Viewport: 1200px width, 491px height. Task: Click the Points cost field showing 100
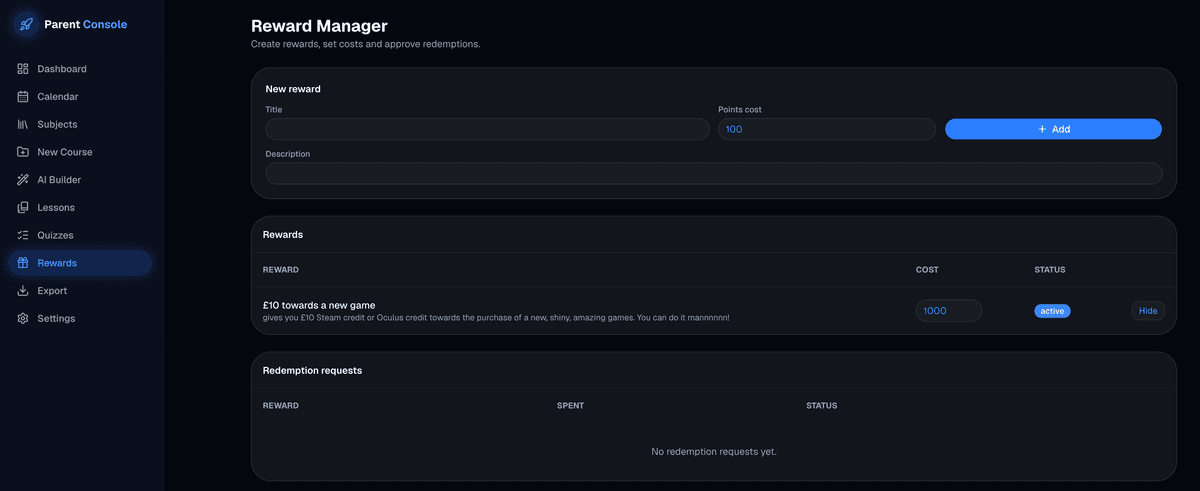[x=827, y=129]
